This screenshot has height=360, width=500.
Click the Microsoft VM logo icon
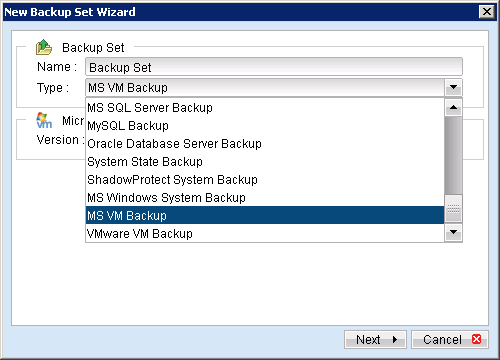[44, 120]
